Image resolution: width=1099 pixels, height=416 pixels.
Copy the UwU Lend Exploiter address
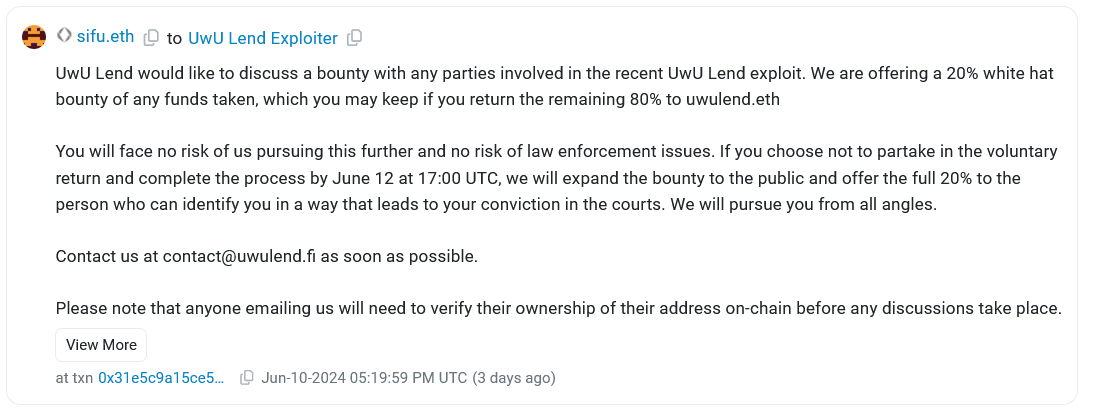click(x=355, y=38)
